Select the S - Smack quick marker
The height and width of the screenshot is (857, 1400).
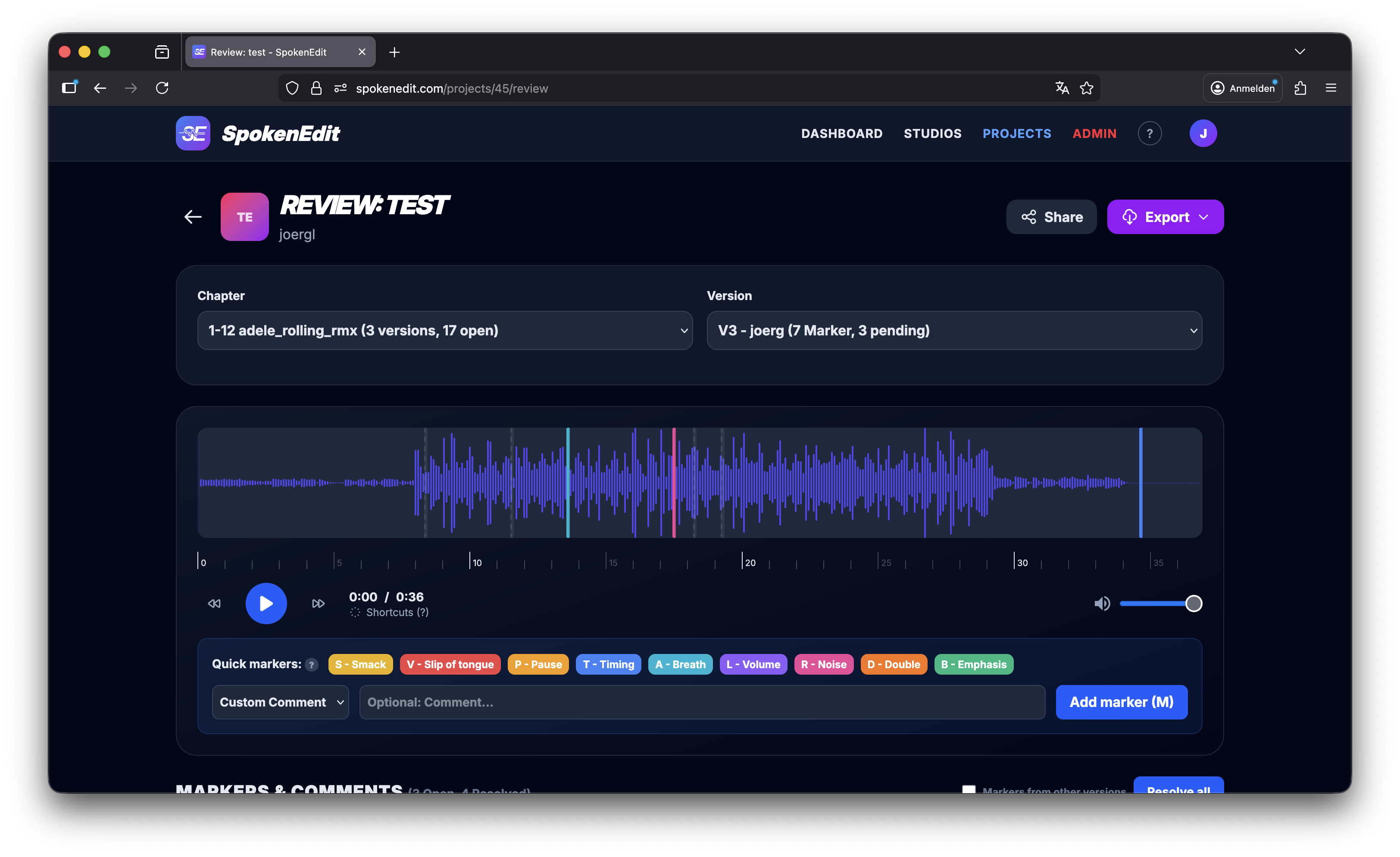360,664
